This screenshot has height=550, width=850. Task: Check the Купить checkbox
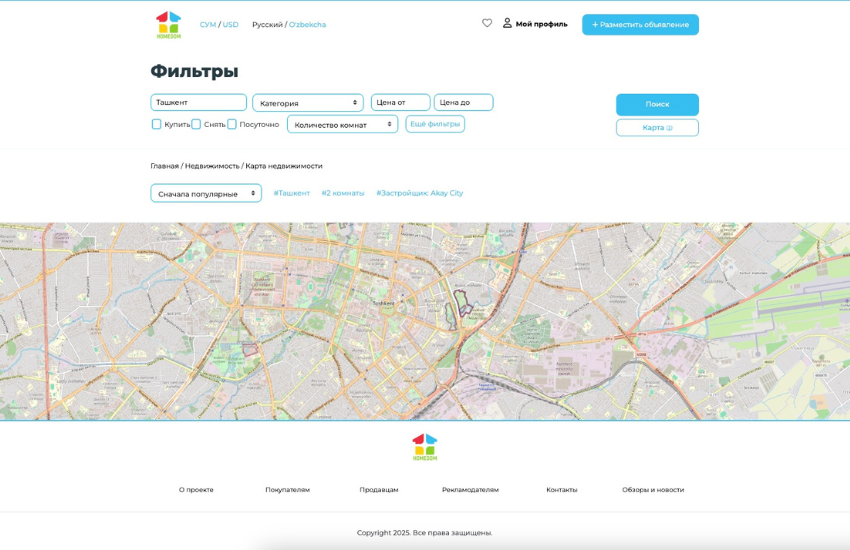pos(156,124)
